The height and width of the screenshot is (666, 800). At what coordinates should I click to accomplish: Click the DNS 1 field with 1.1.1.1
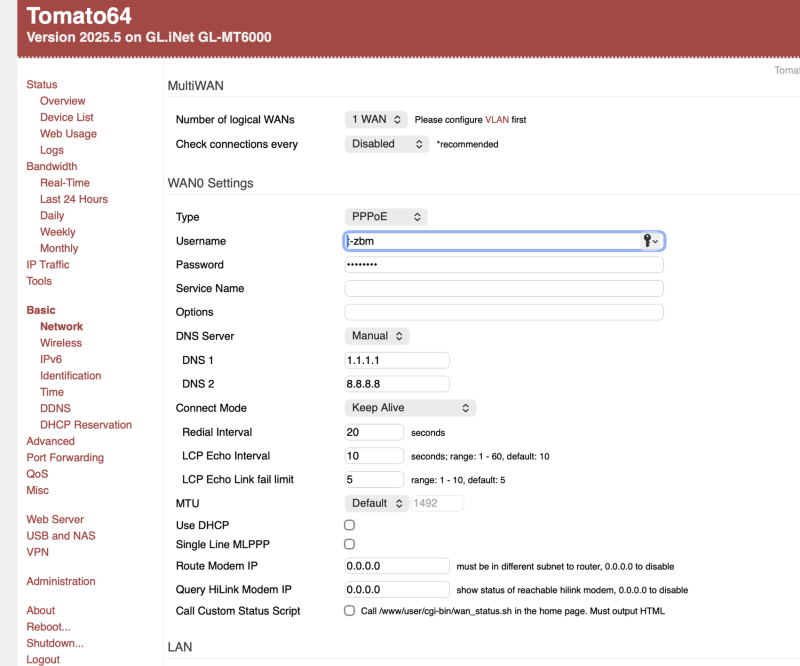pyautogui.click(x=397, y=360)
